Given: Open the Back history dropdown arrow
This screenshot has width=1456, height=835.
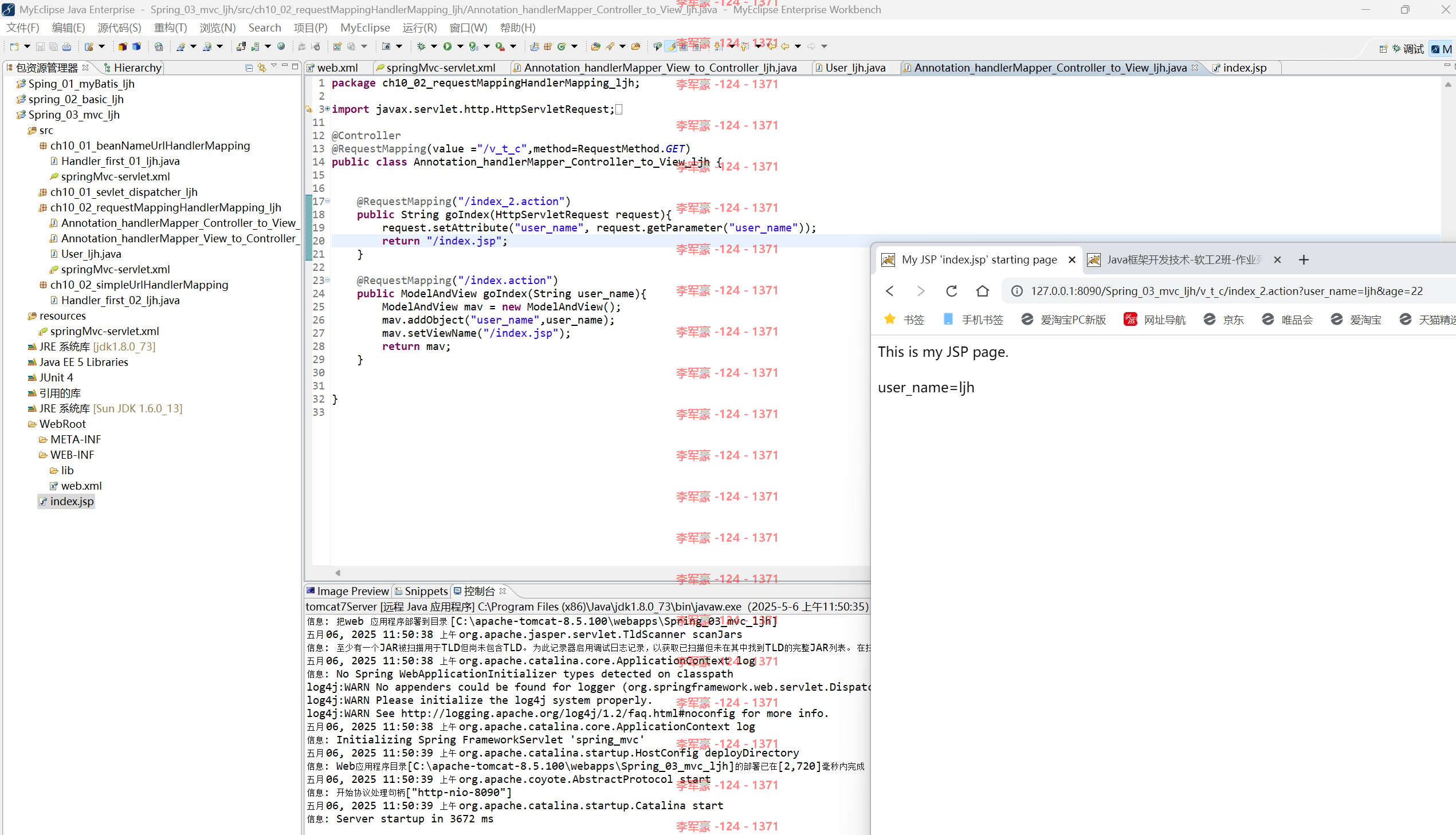Looking at the screenshot, I should 798,46.
